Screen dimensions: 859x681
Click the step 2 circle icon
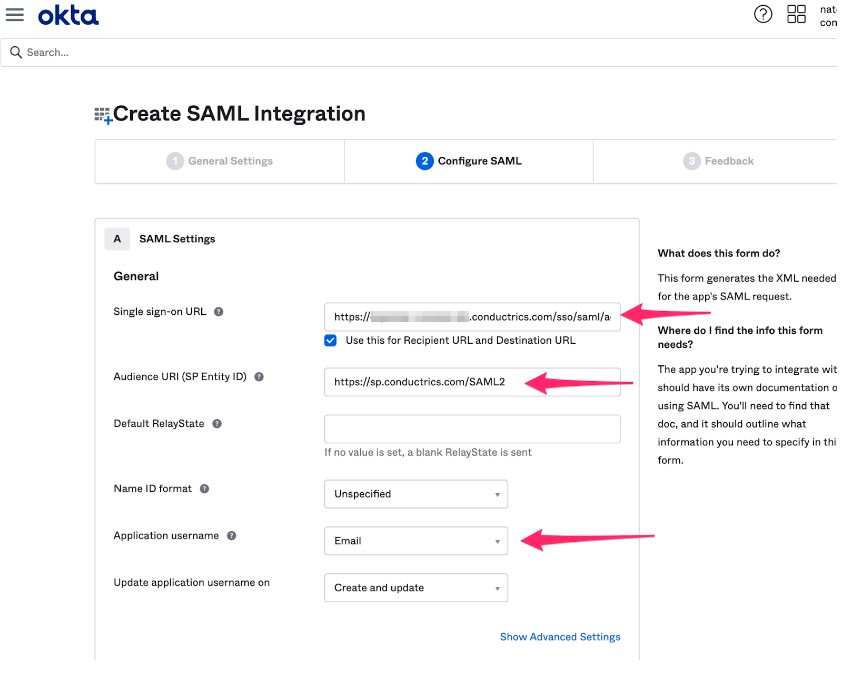(x=425, y=161)
